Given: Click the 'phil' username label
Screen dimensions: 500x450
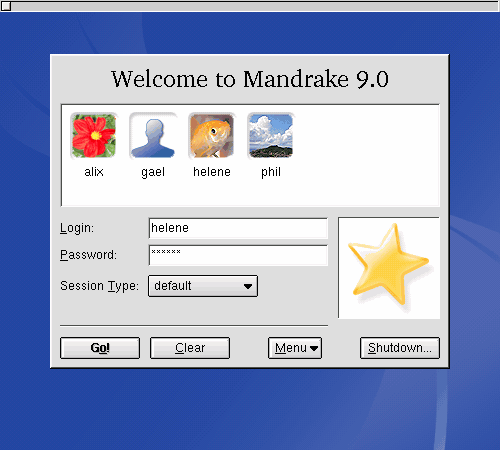Looking at the screenshot, I should tap(271, 173).
